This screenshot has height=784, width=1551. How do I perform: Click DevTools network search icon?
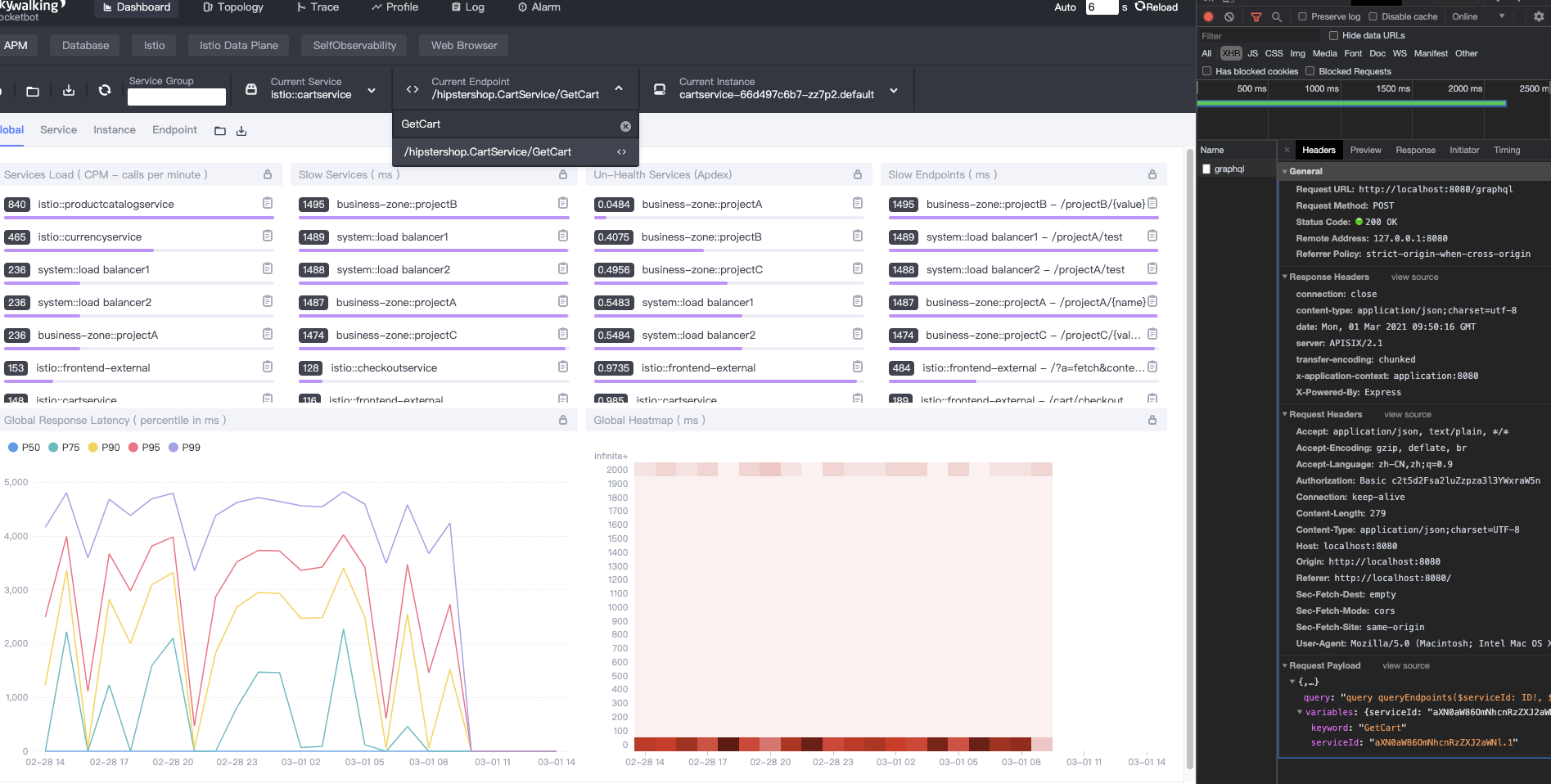[x=1277, y=16]
